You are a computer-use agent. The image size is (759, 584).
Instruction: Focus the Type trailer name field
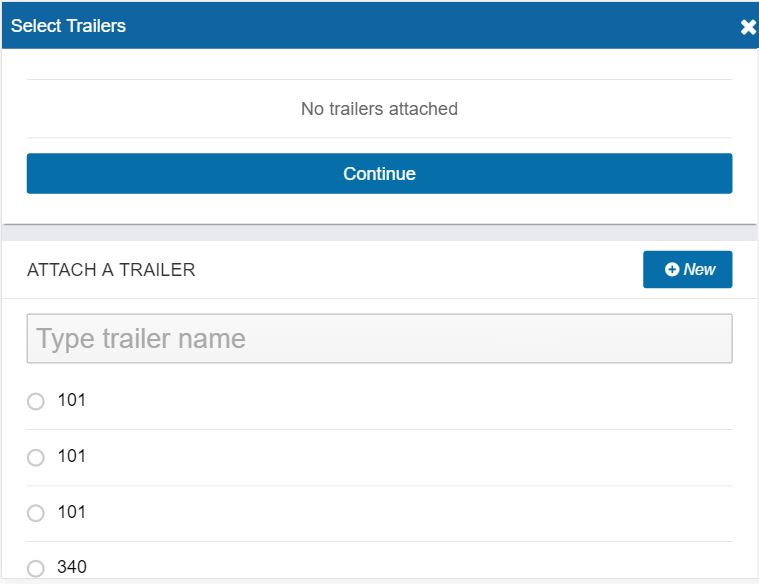point(380,338)
